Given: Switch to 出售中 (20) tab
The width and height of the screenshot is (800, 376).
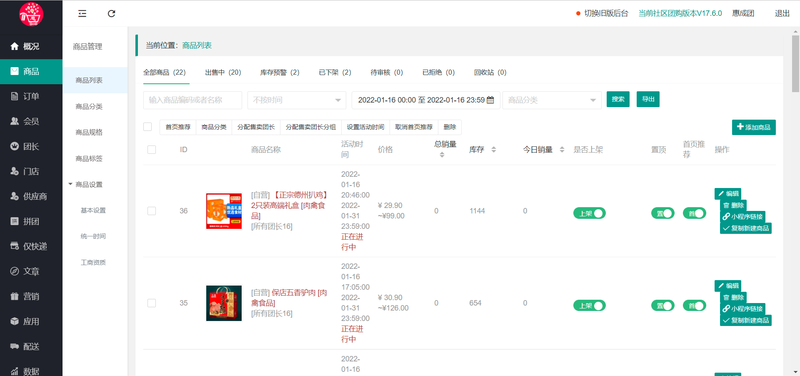Looking at the screenshot, I should click(223, 72).
